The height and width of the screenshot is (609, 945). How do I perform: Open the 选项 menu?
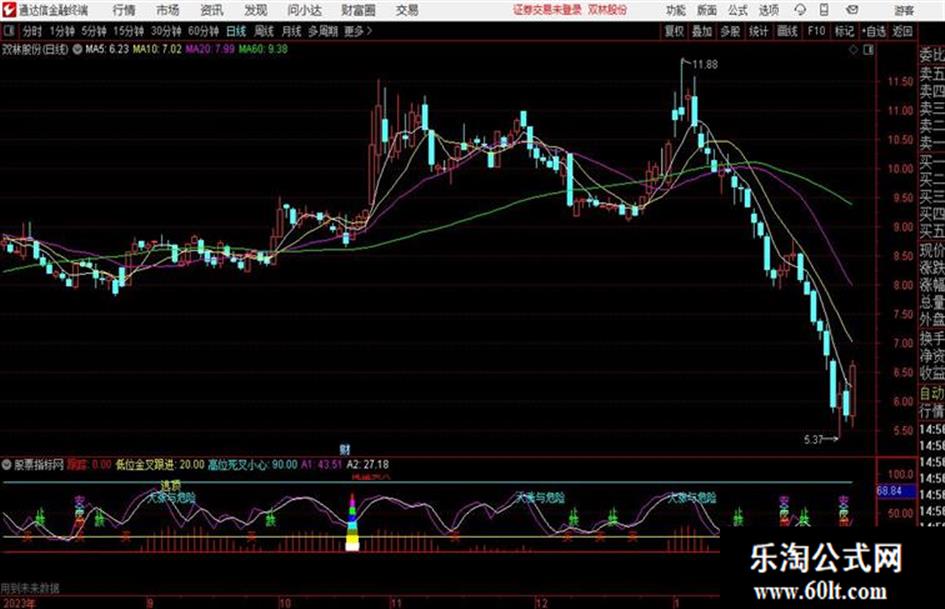pos(769,10)
